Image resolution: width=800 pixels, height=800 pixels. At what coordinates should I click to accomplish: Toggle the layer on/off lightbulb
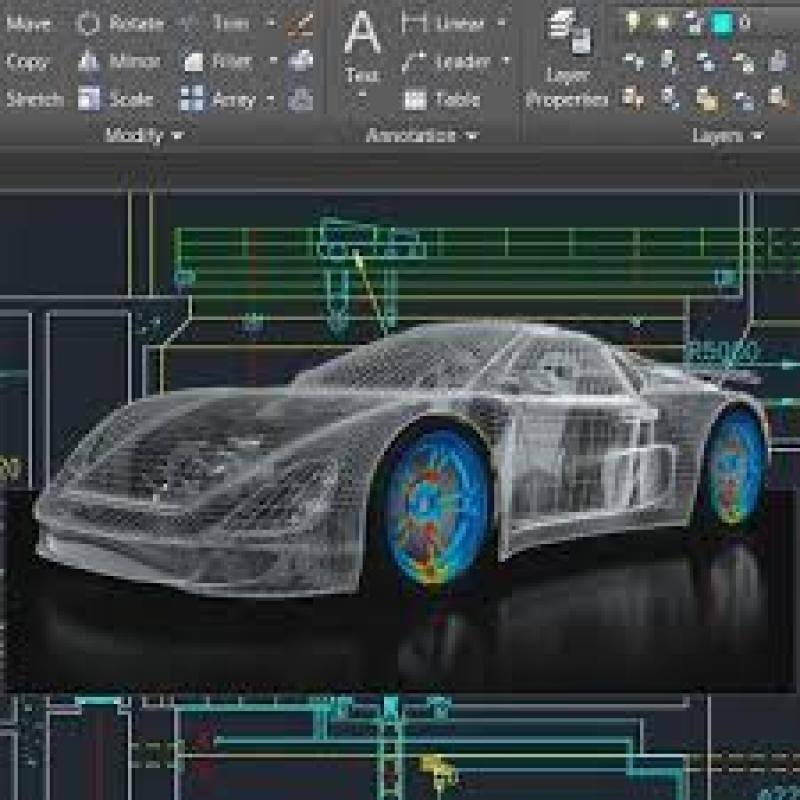632,22
